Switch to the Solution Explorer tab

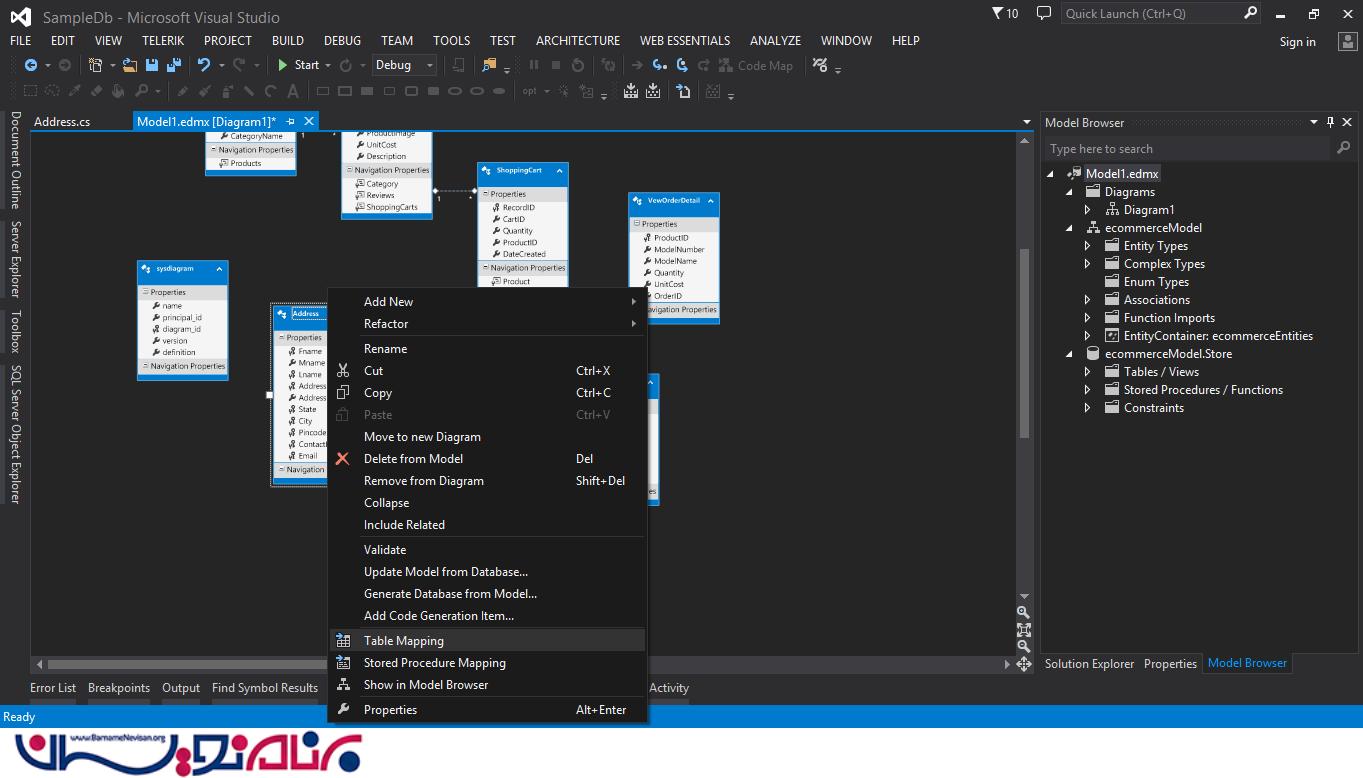[1089, 664]
